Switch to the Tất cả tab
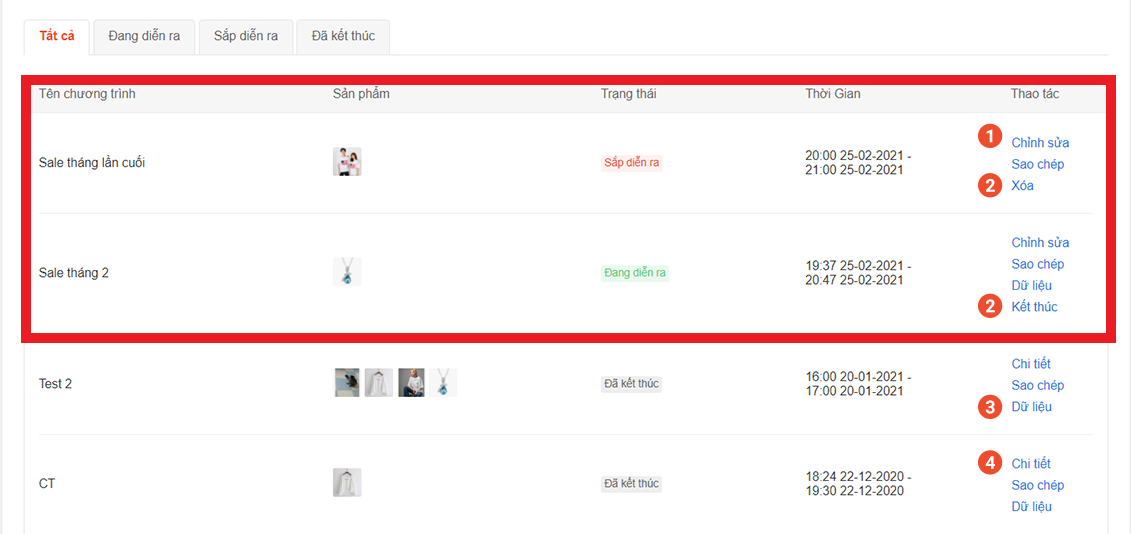Screen dimensions: 1131x534 pyautogui.click(x=57, y=36)
